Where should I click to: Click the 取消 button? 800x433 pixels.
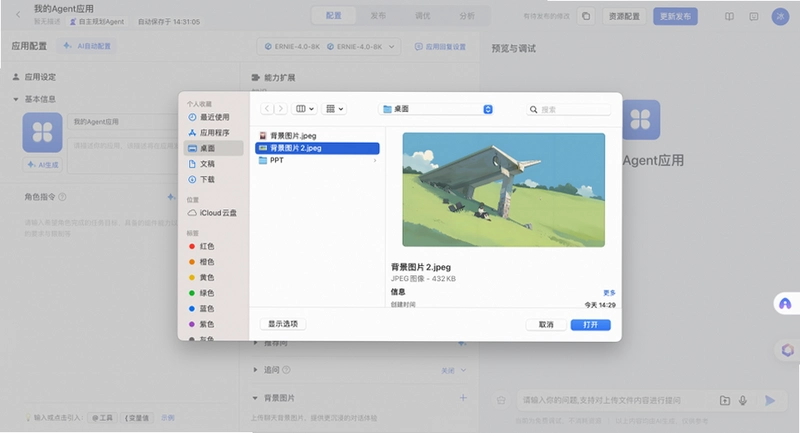click(x=546, y=324)
